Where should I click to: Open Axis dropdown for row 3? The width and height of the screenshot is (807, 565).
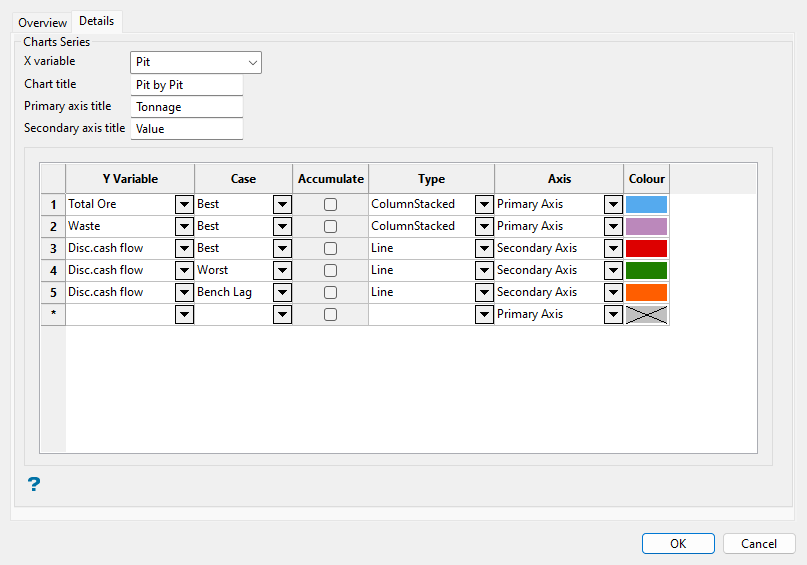613,248
